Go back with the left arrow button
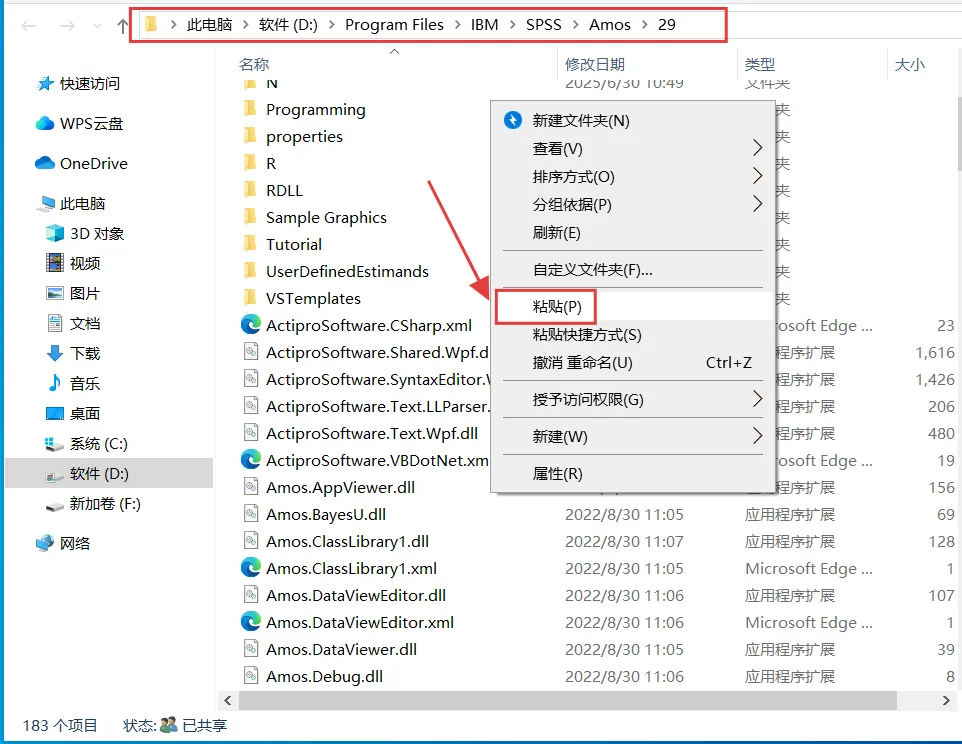 (x=29, y=26)
